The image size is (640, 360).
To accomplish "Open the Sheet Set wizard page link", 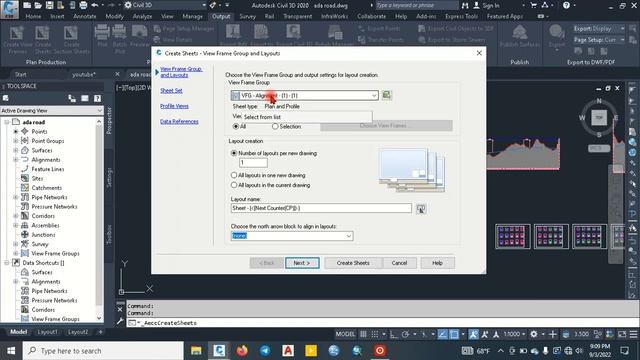I will [171, 91].
